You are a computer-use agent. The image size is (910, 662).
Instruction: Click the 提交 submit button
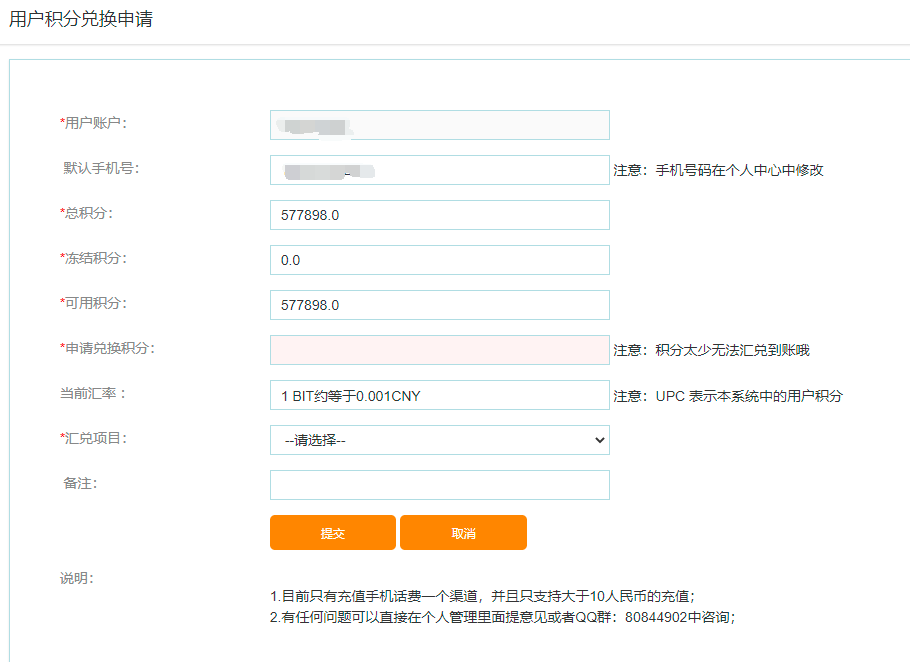click(x=332, y=533)
